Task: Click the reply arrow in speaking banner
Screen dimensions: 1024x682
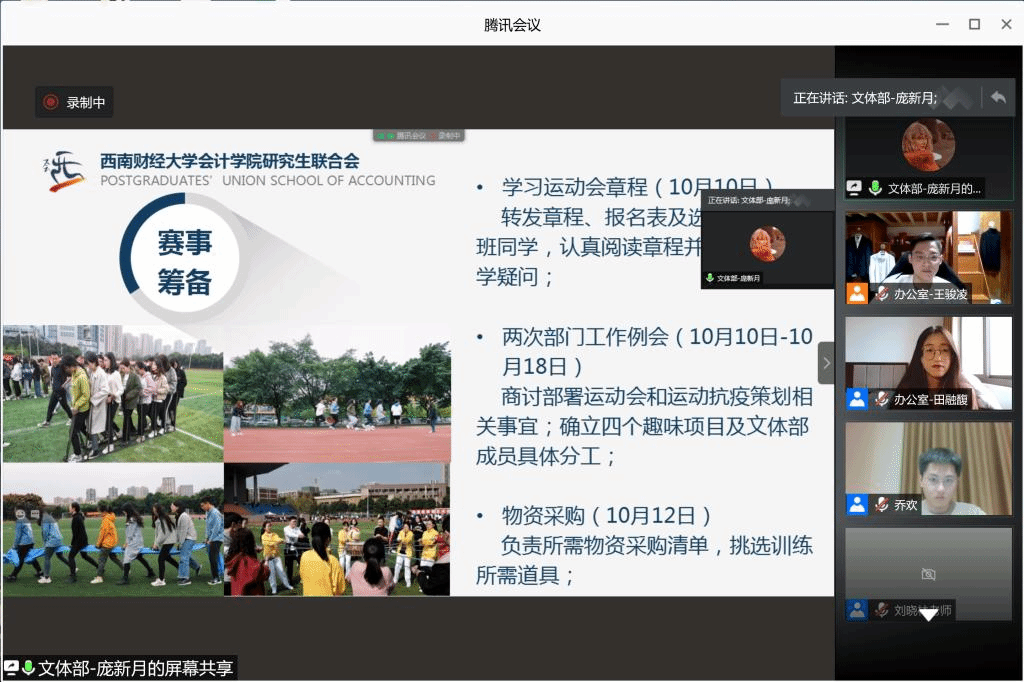Action: pyautogui.click(x=997, y=97)
